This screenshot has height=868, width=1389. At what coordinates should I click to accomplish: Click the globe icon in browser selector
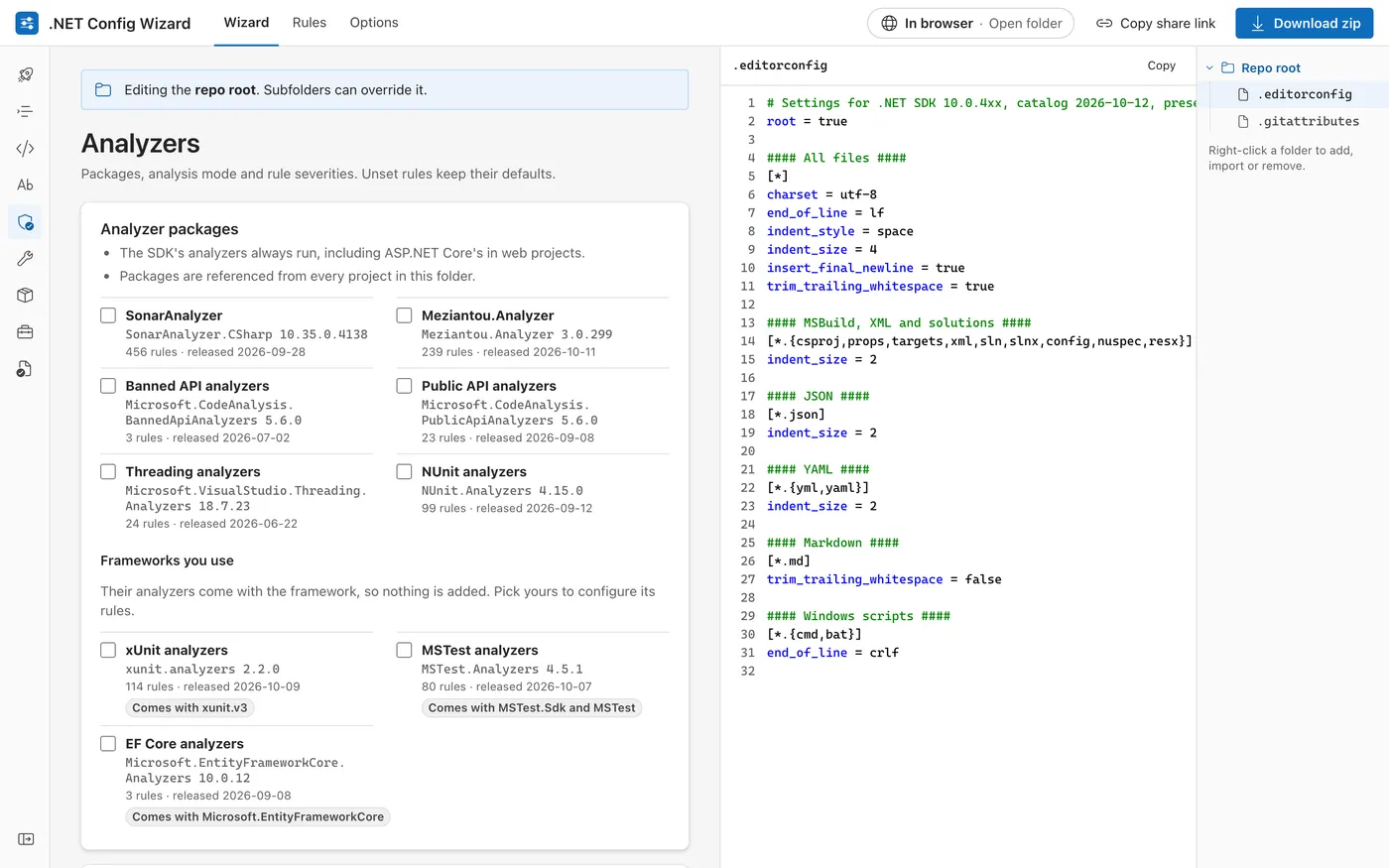click(890, 23)
